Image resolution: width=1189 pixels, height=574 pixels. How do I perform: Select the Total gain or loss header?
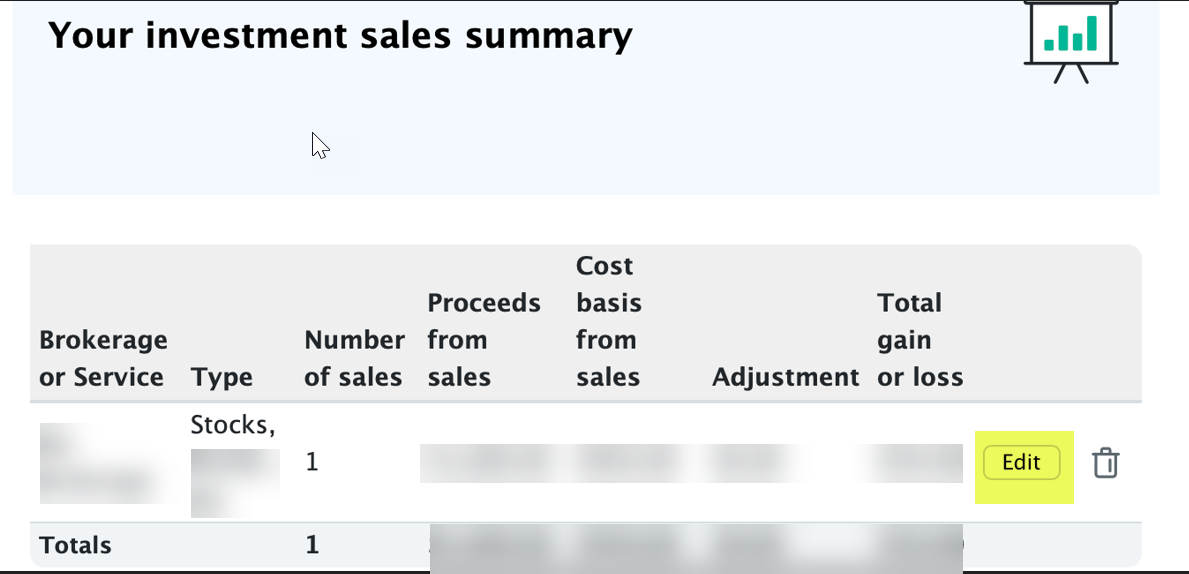pos(920,340)
